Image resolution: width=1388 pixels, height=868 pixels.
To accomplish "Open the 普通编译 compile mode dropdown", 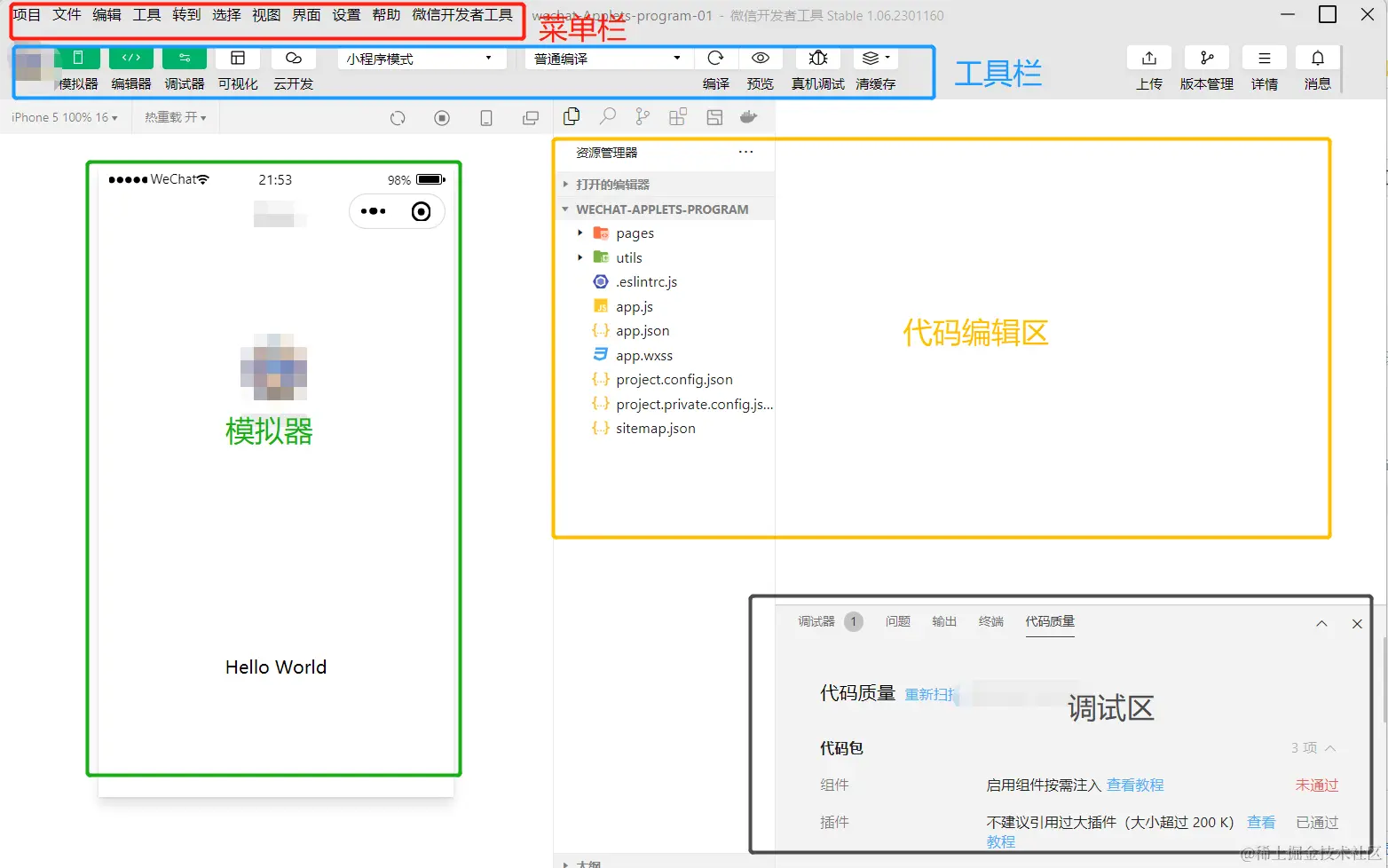I will (x=608, y=59).
